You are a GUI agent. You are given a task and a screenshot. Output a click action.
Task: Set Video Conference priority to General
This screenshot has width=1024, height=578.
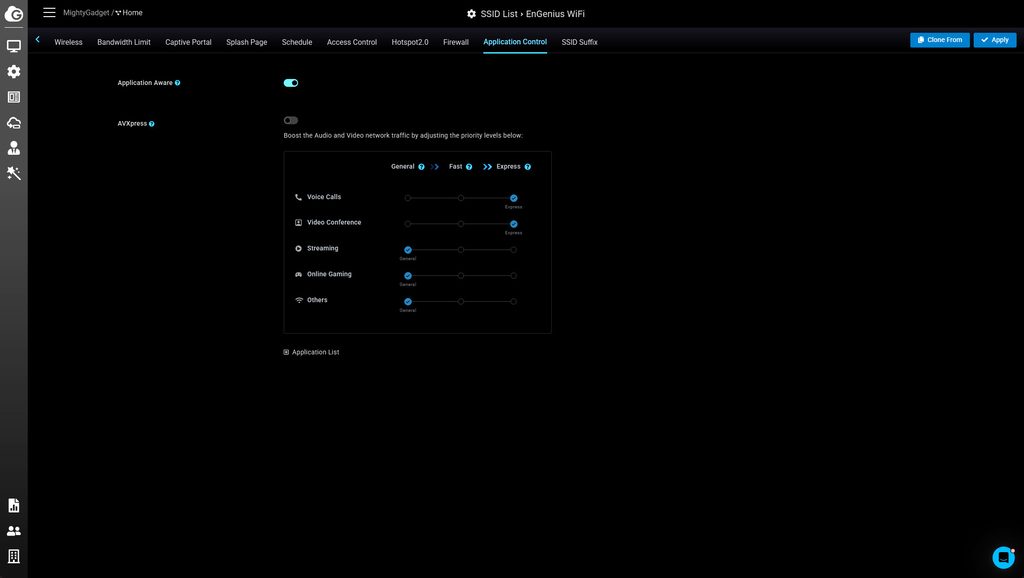[x=408, y=224]
